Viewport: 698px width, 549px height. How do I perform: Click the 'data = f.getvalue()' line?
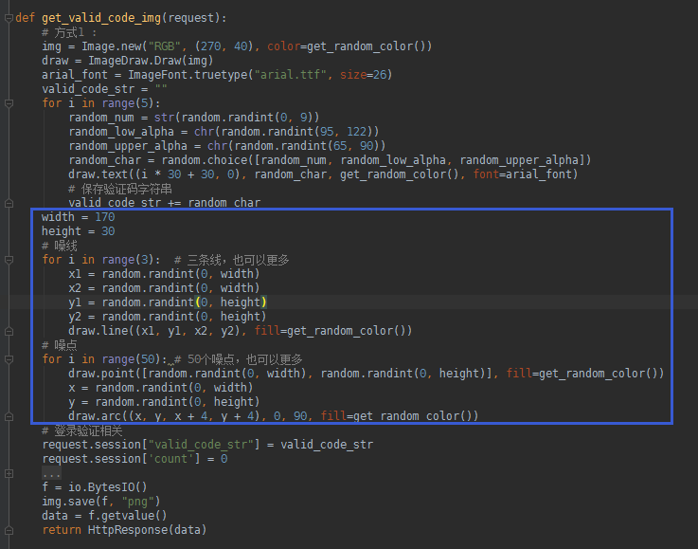(x=104, y=516)
